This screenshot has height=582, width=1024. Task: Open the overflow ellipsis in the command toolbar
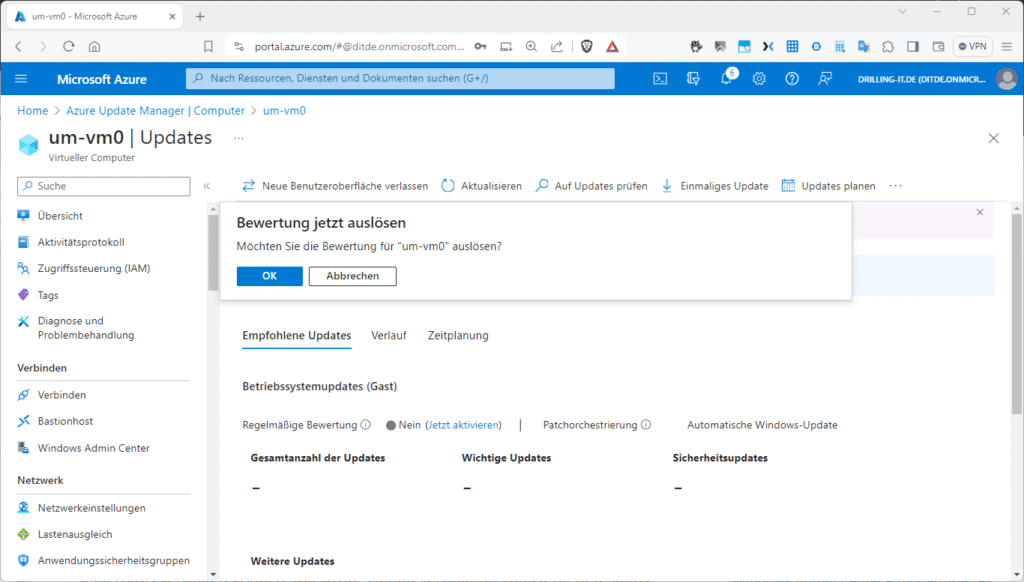(x=895, y=186)
